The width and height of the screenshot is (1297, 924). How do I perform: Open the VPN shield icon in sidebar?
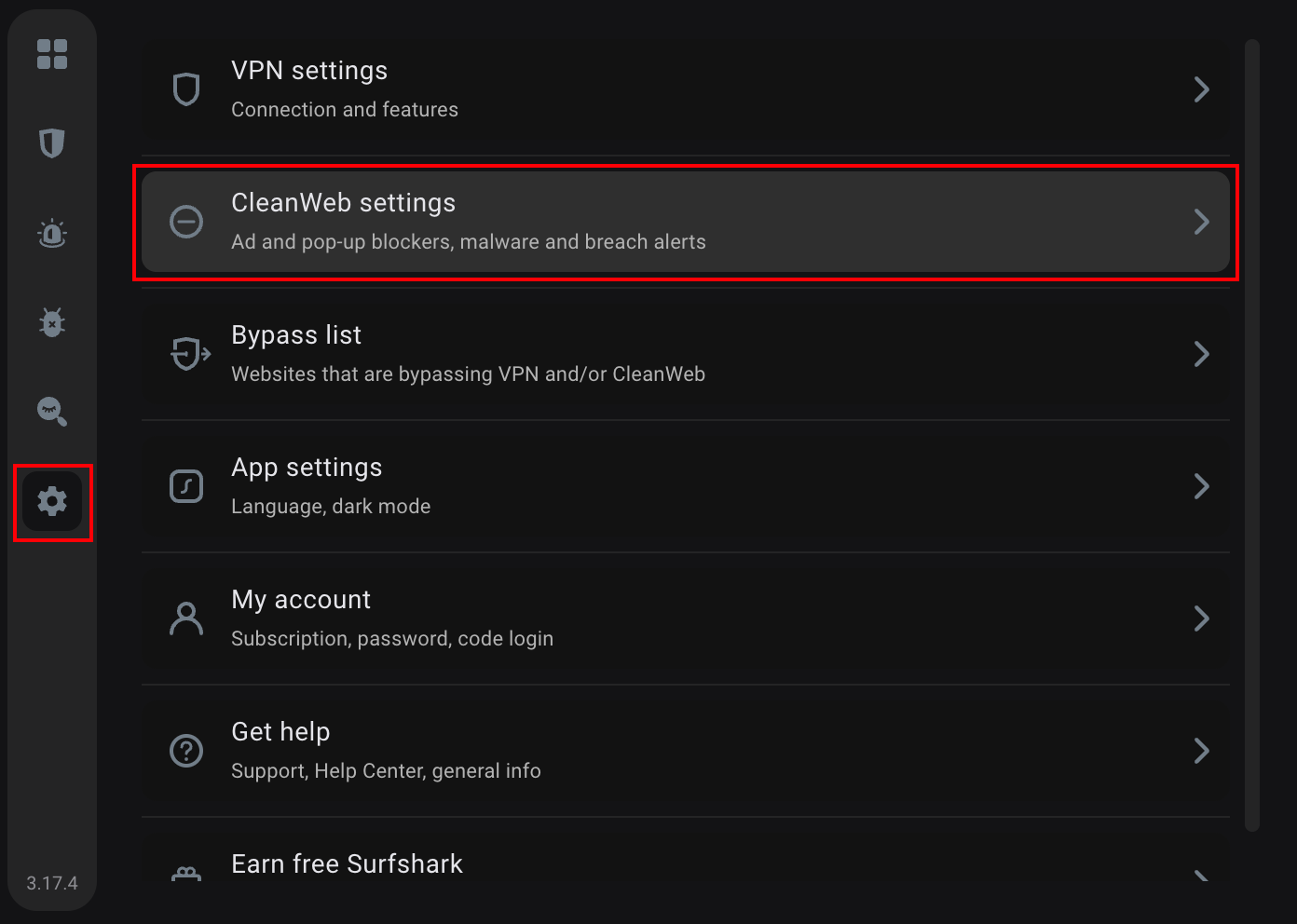[52, 143]
